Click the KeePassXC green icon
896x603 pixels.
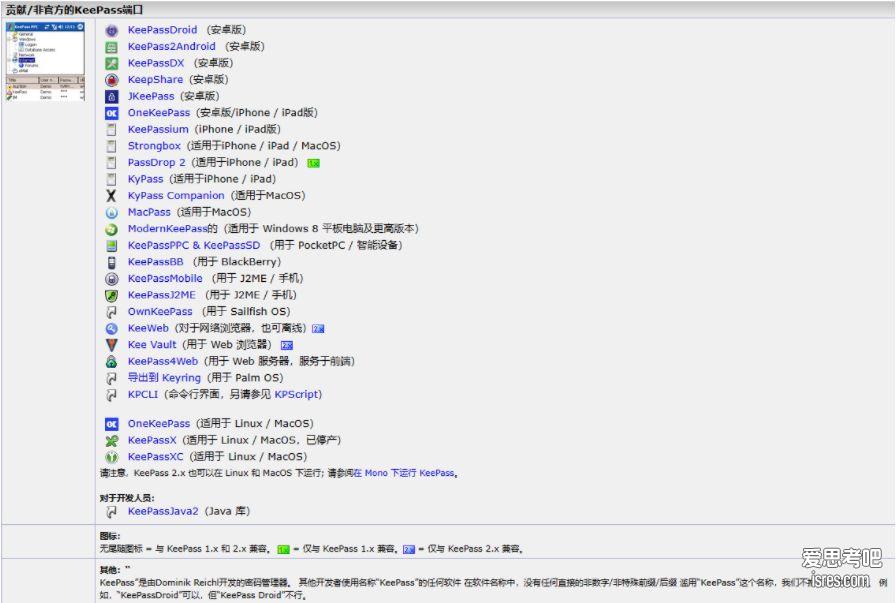(x=111, y=458)
